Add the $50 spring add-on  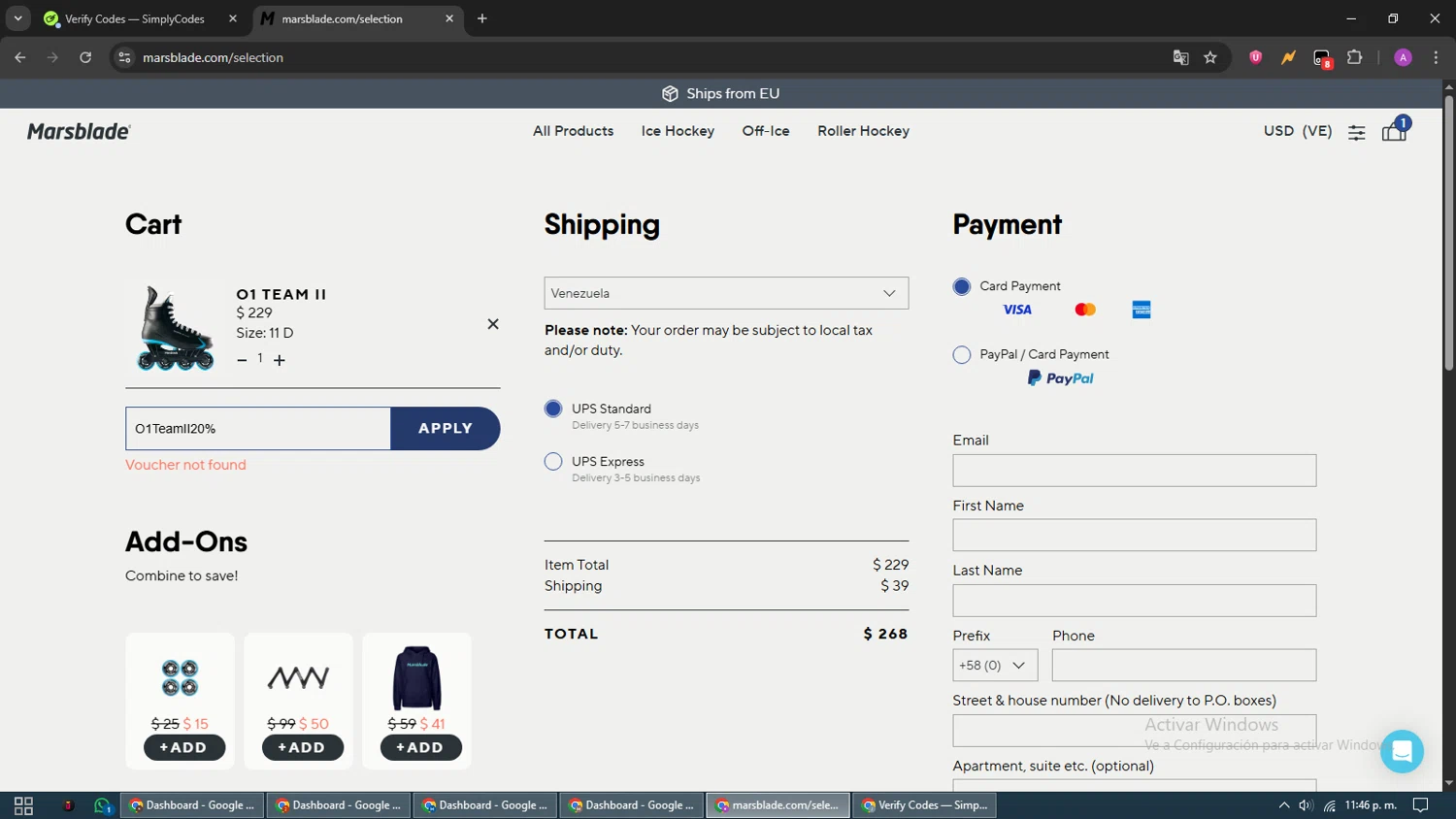302,748
